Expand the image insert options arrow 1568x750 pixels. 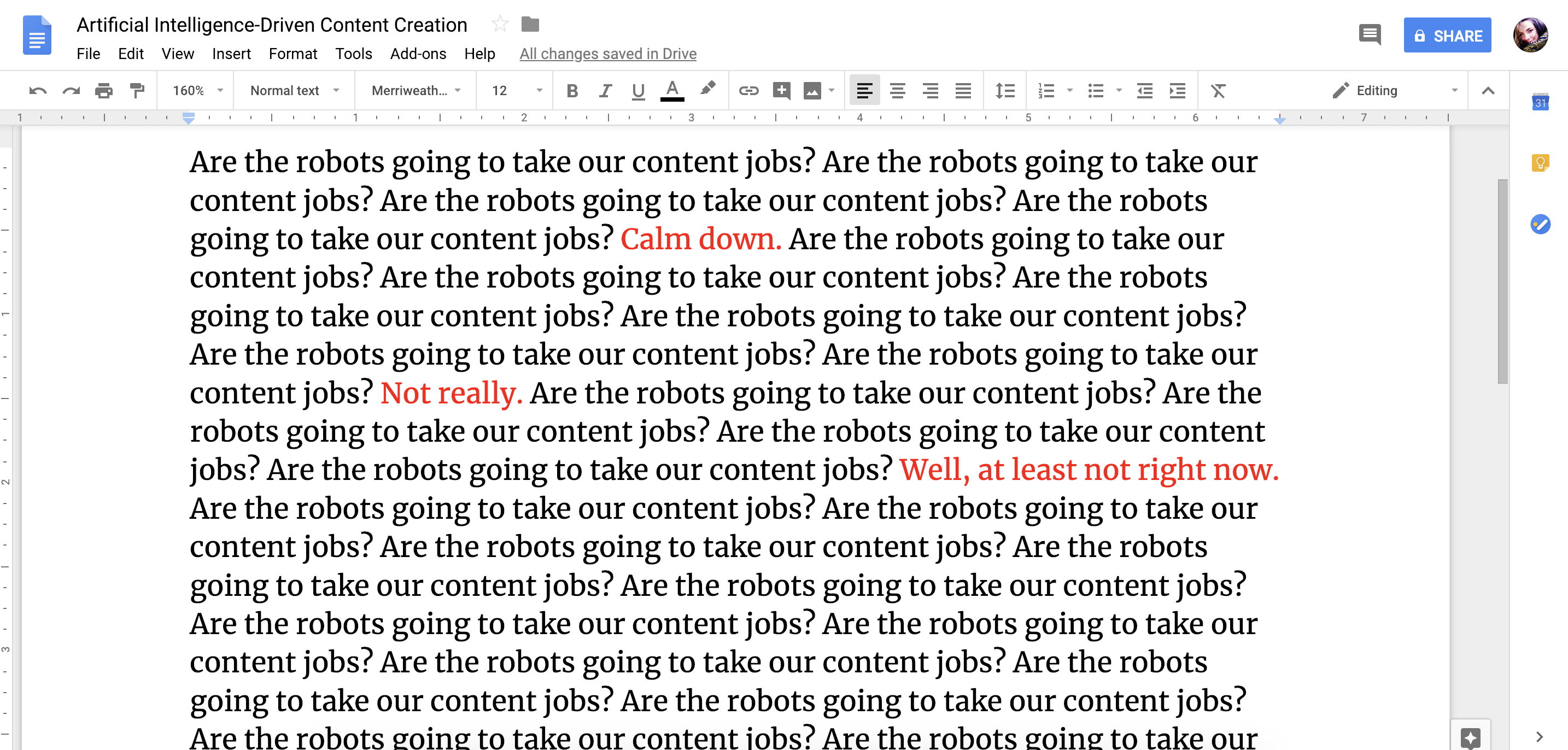tap(832, 90)
